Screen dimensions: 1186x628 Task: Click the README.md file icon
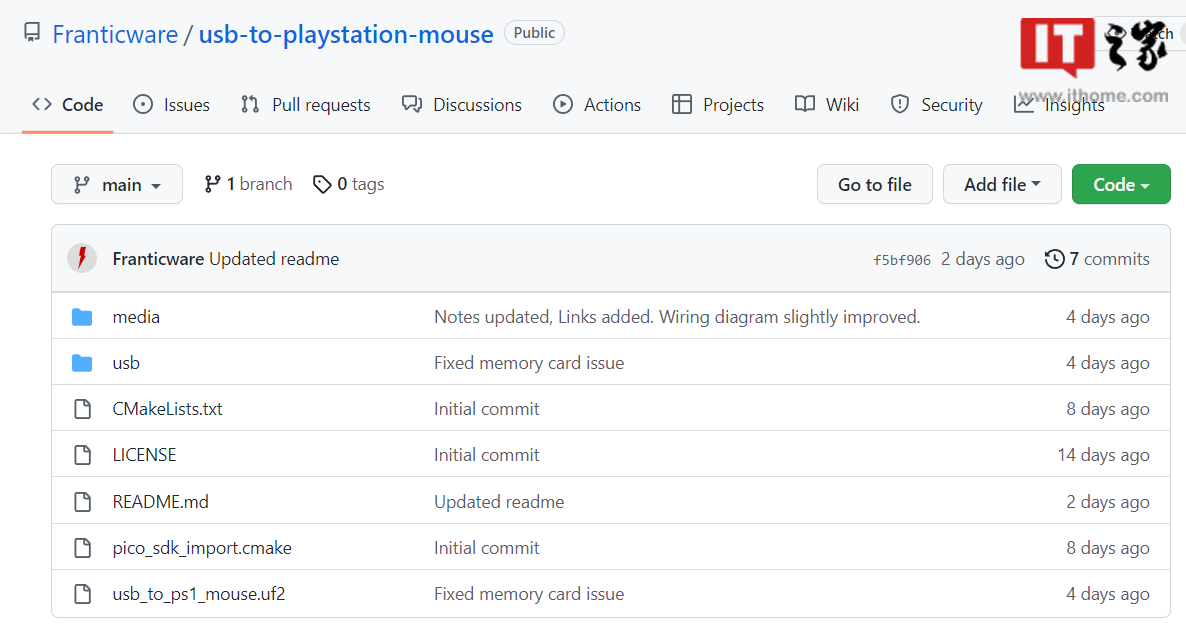[x=82, y=502]
